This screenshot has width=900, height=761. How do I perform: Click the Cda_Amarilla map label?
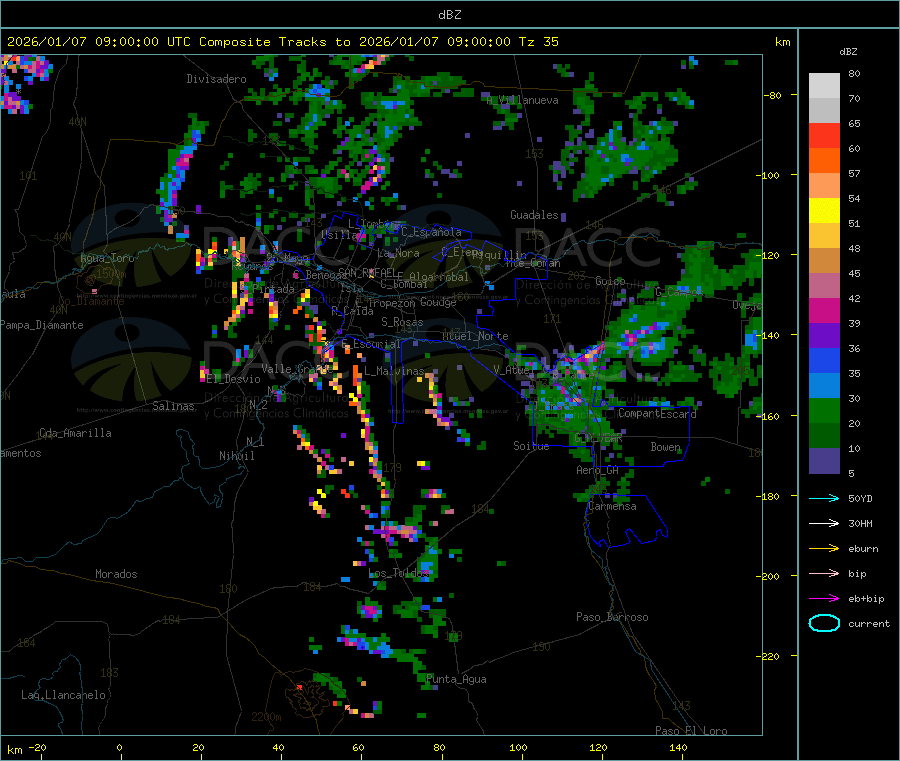click(x=75, y=433)
